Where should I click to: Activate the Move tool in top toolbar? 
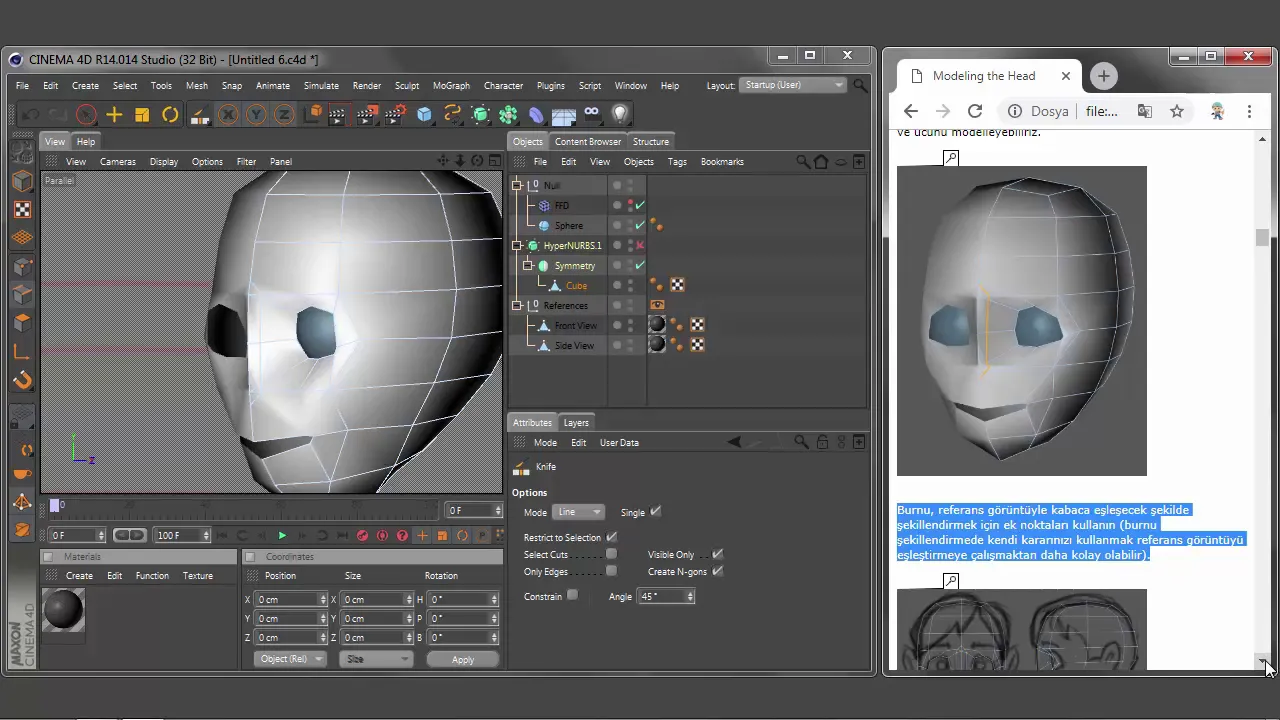[114, 115]
